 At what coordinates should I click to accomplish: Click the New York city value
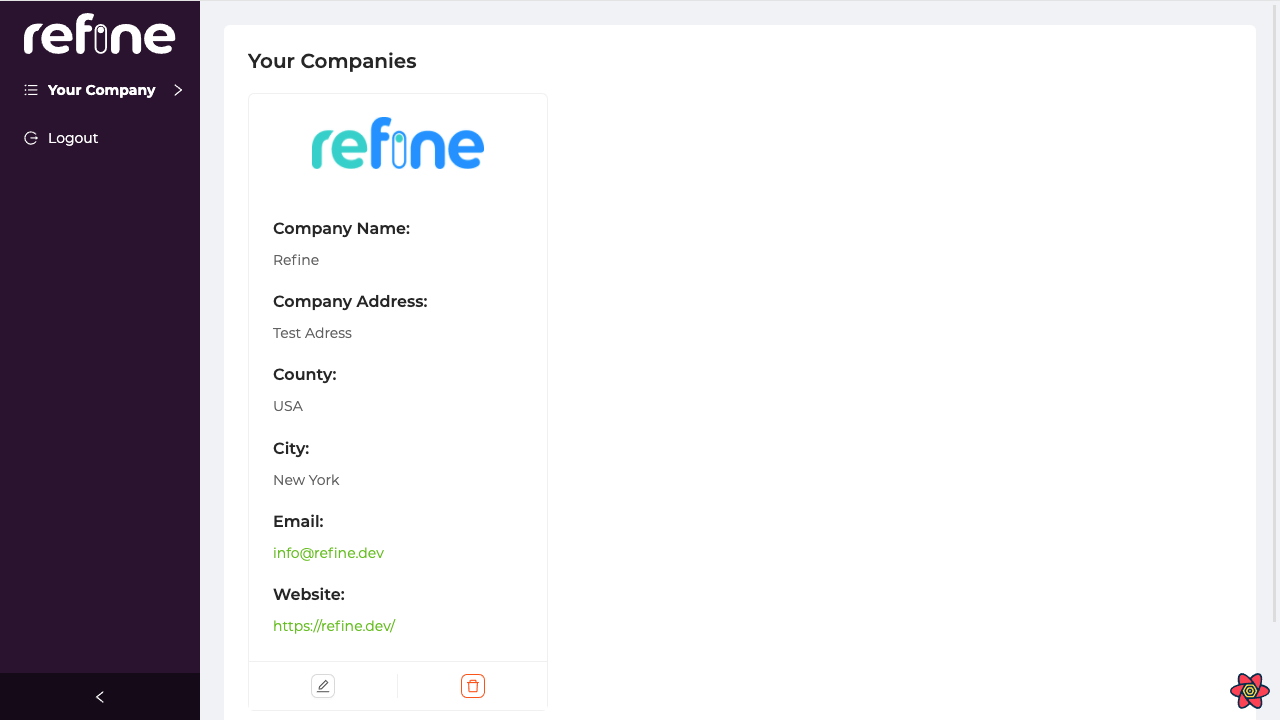click(306, 480)
